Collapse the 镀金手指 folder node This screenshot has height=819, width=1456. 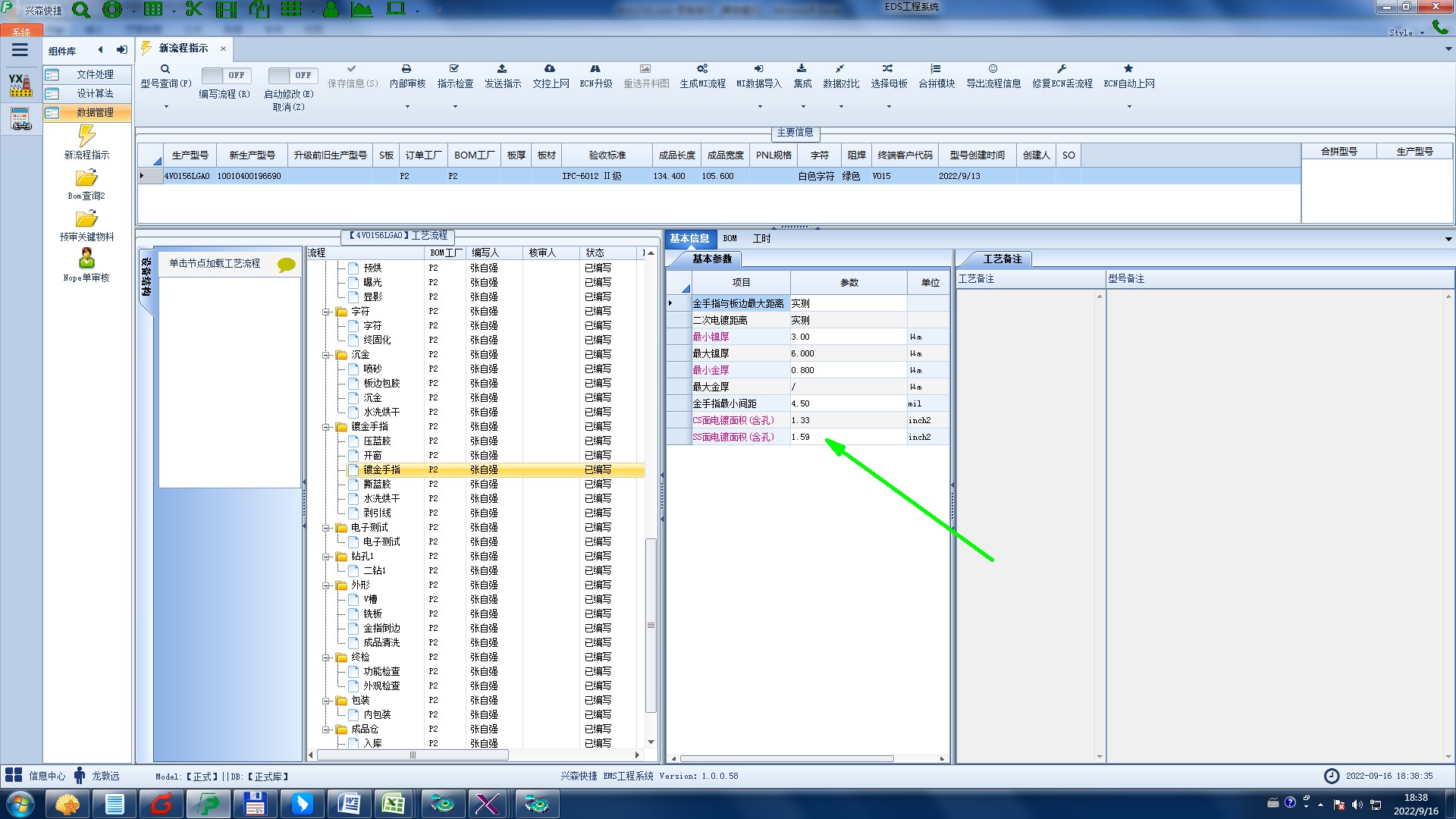tap(326, 427)
